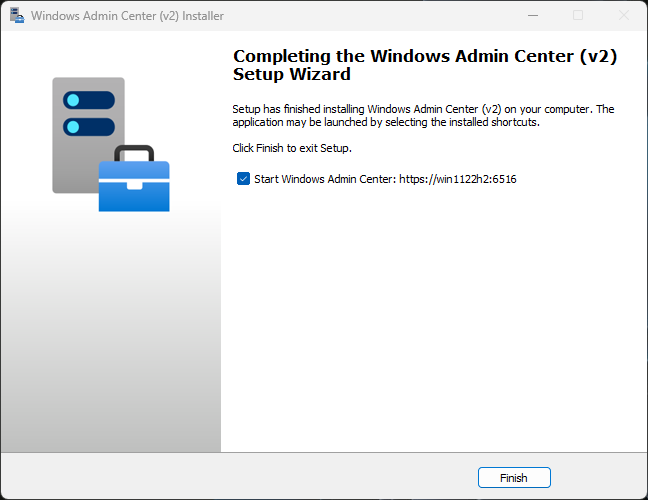Image resolution: width=648 pixels, height=500 pixels.
Task: Uncheck the Start Windows Admin Center checkbox
Action: coord(243,179)
